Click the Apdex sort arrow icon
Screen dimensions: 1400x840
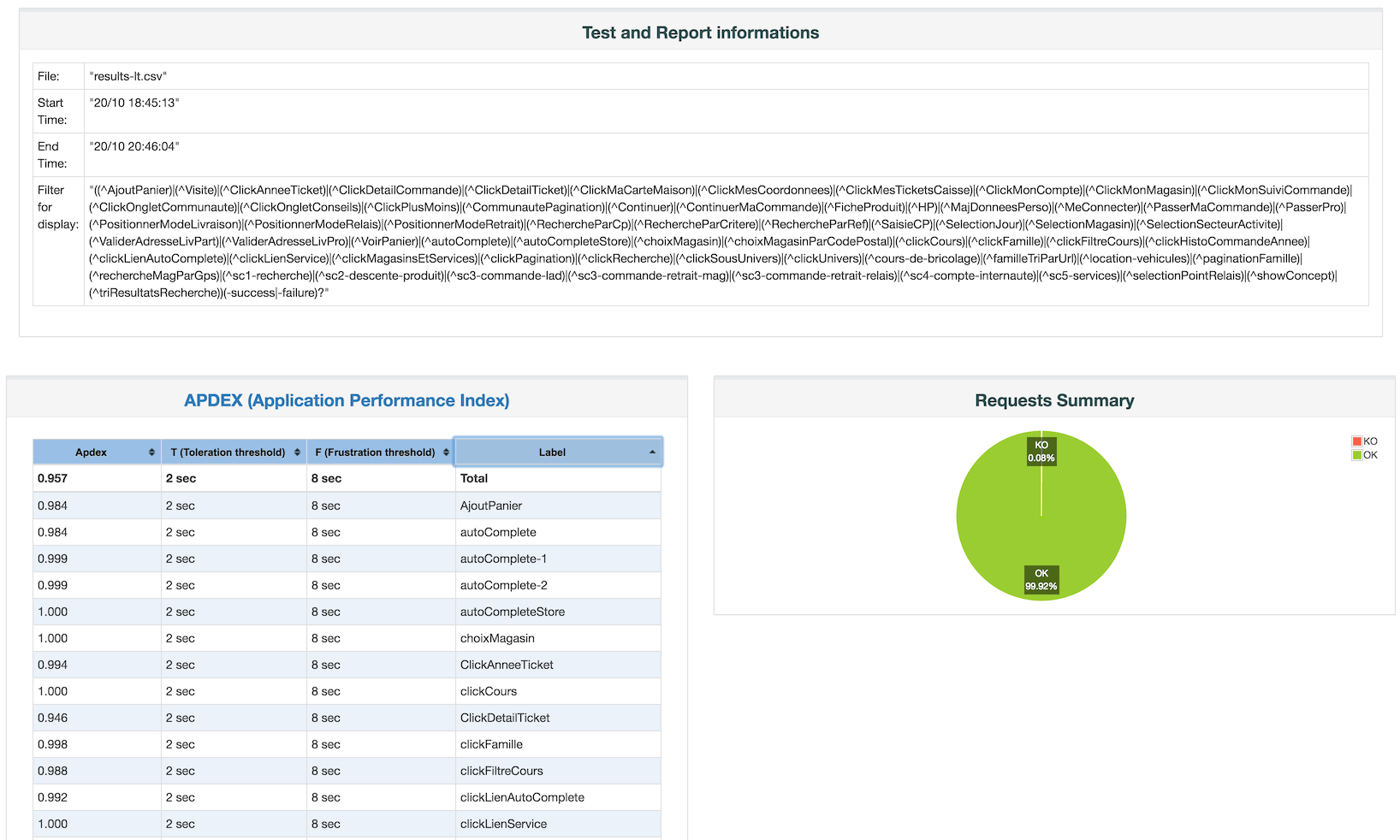point(152,452)
